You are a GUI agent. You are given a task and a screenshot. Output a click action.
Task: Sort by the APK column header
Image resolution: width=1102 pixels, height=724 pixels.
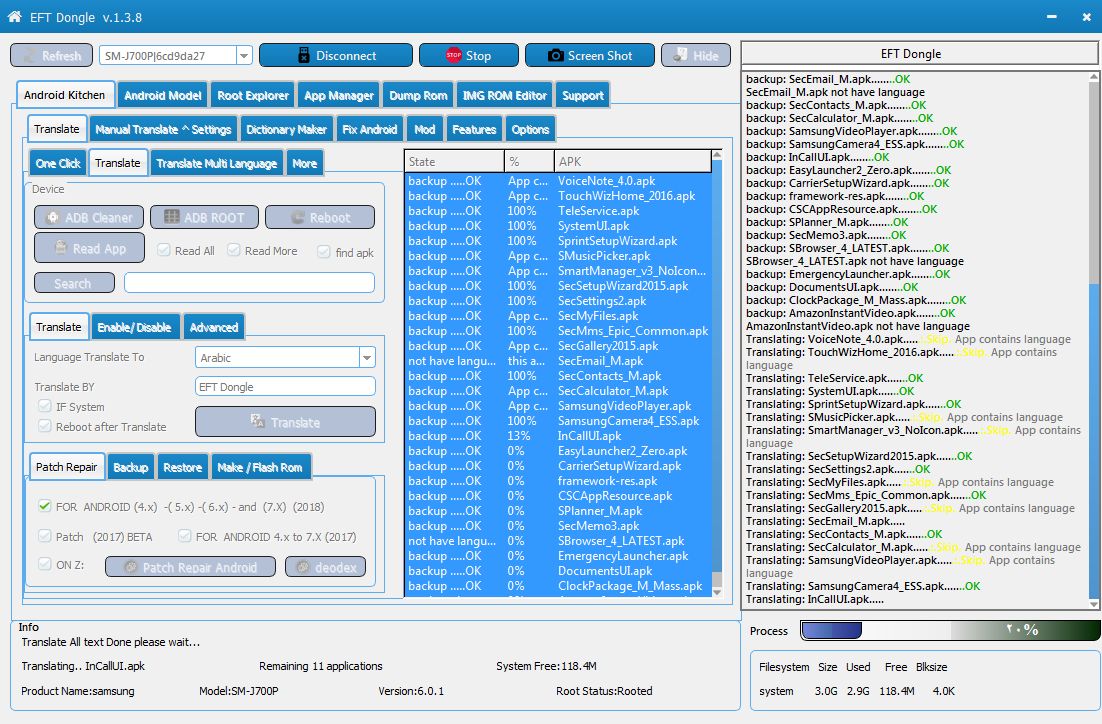[x=633, y=162]
